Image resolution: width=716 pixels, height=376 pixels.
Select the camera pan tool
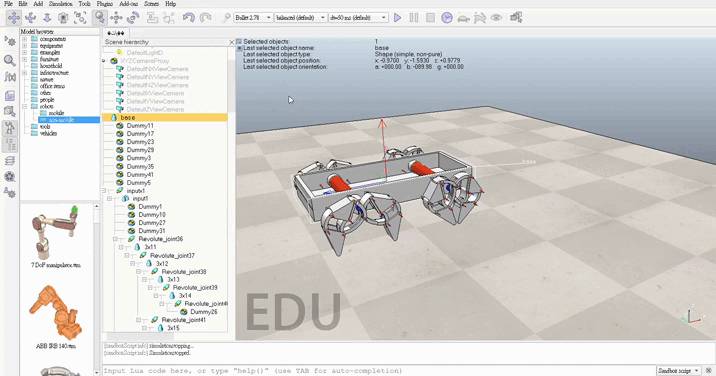pos(14,18)
